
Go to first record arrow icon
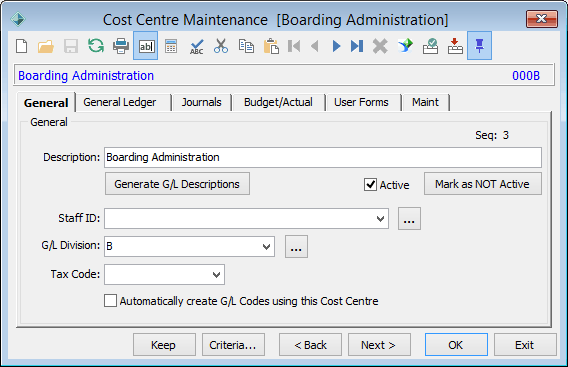[x=294, y=46]
